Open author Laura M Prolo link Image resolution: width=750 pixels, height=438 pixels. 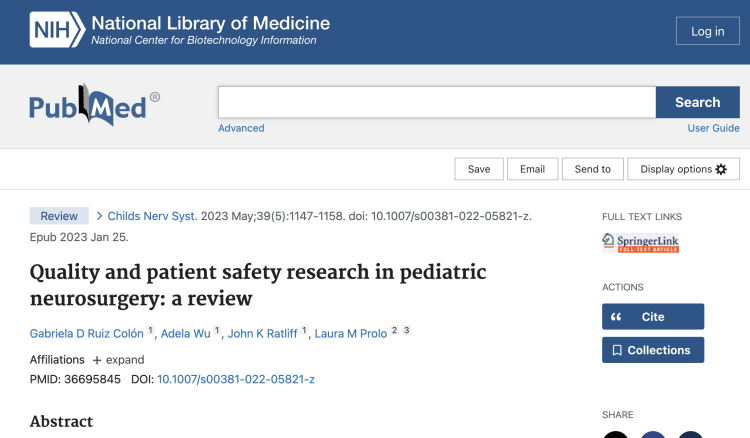[350, 334]
